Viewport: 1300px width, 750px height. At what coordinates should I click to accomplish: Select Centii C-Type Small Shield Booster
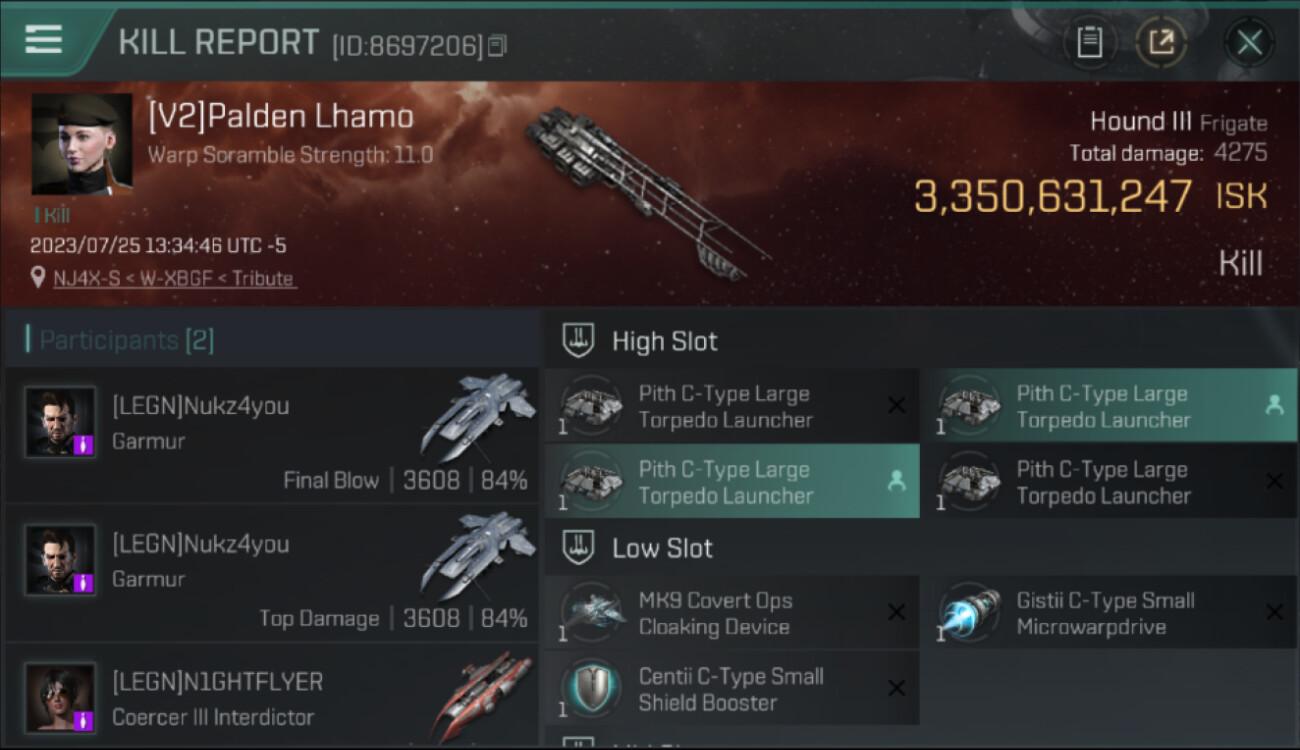tap(732, 689)
